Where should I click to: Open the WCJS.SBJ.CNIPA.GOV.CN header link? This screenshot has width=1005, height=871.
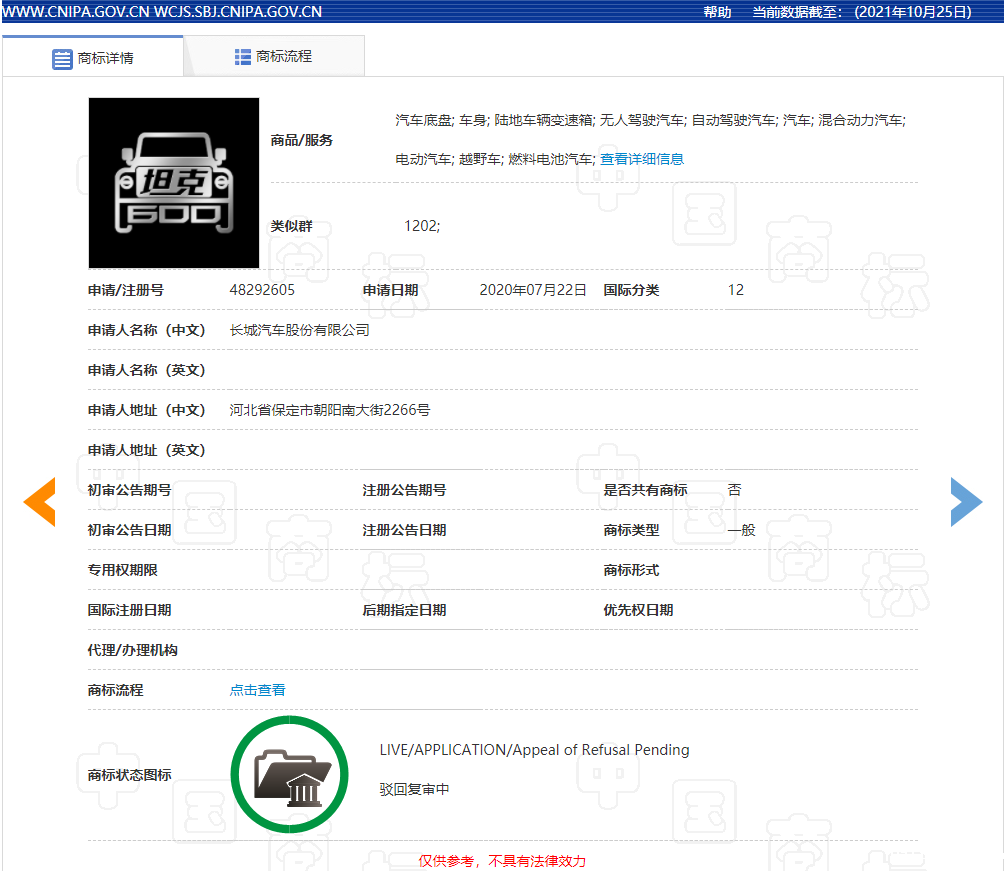coord(238,12)
